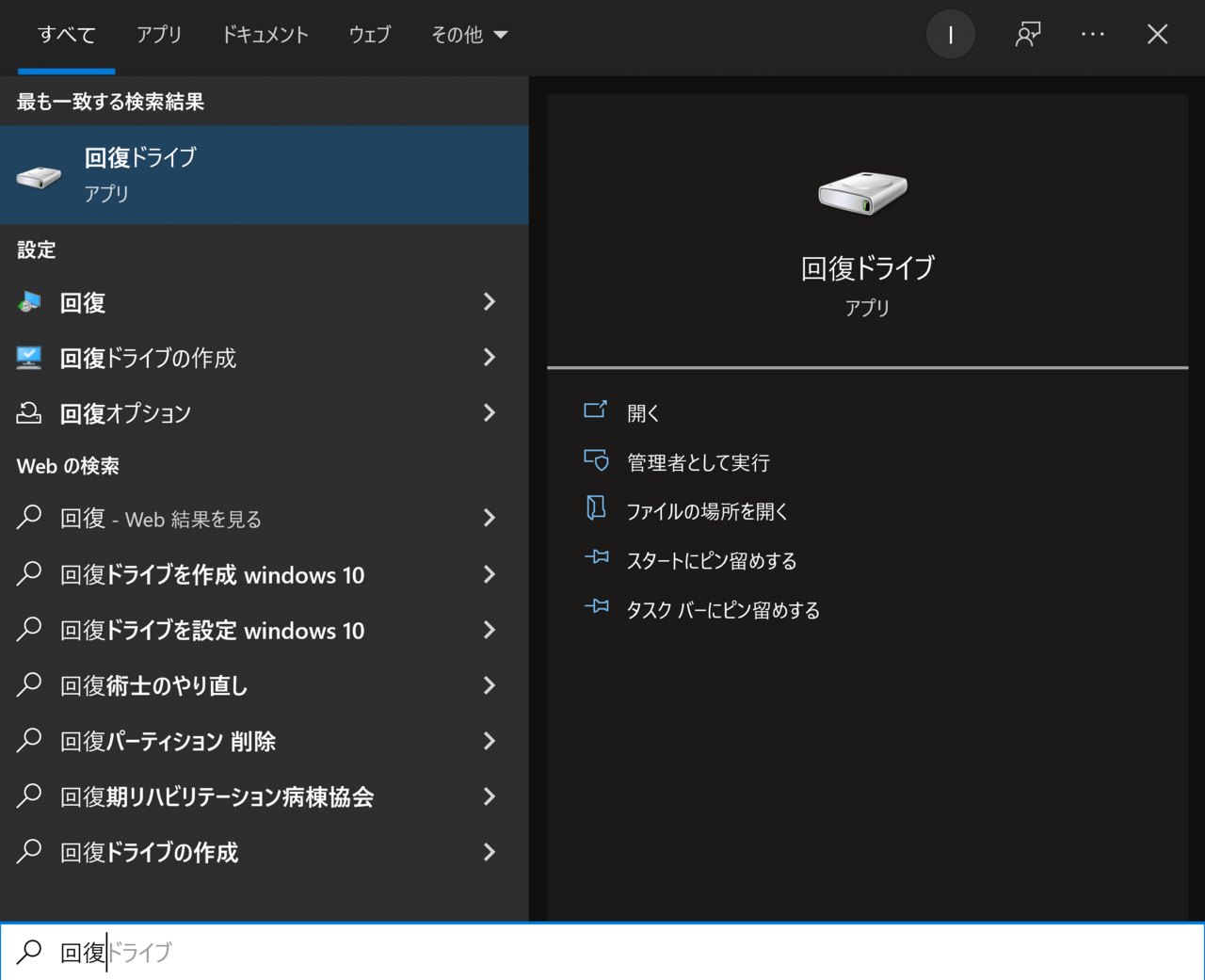Switch to the すべて tab

click(66, 35)
